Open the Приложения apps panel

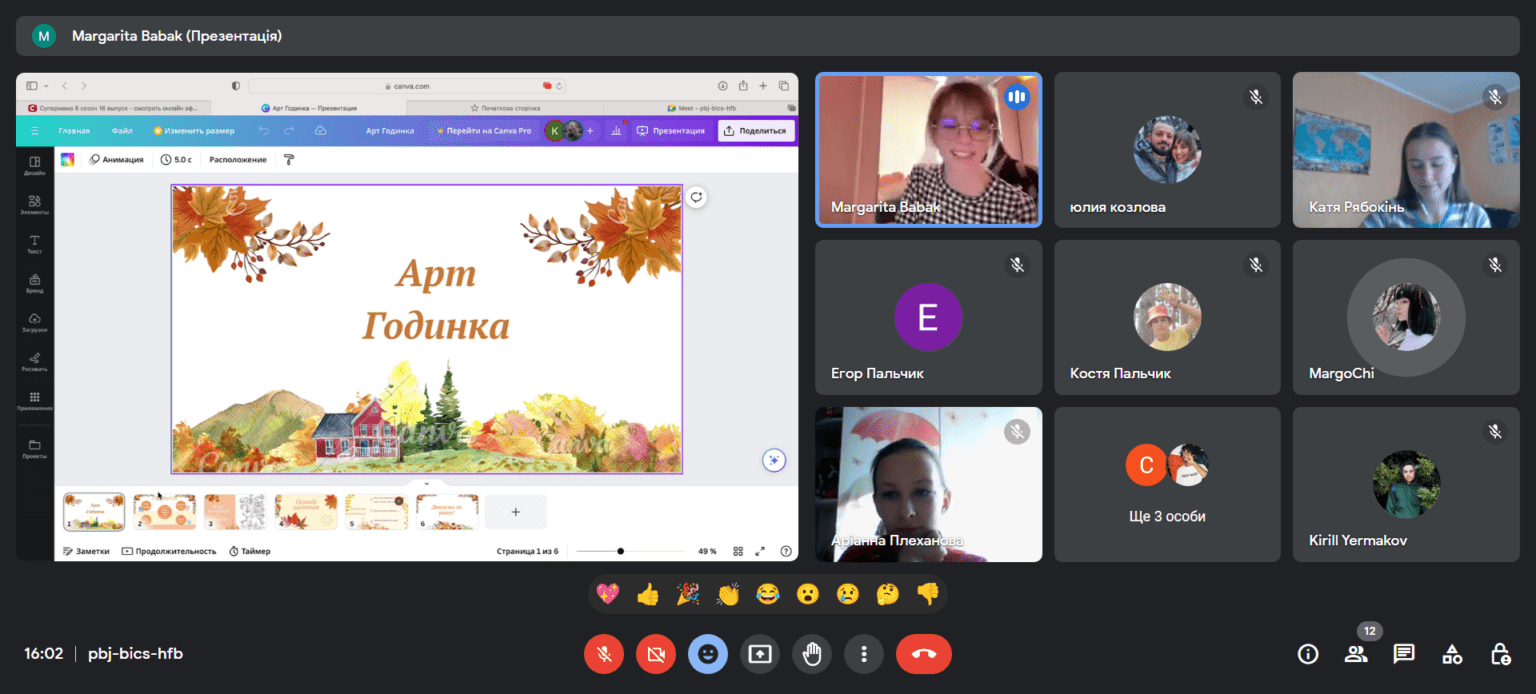[x=34, y=401]
